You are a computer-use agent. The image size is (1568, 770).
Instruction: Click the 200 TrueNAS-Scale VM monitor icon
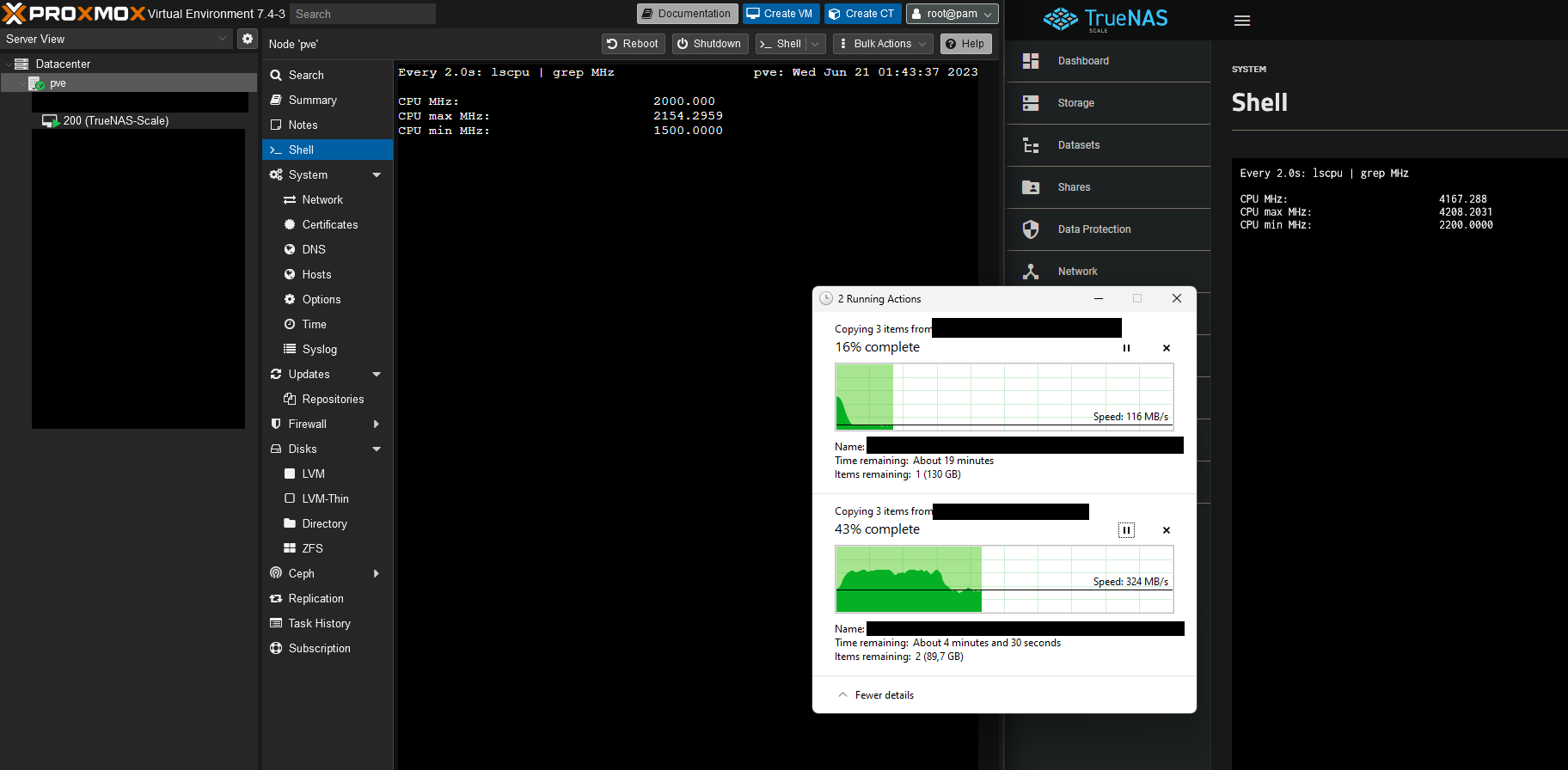click(x=51, y=121)
